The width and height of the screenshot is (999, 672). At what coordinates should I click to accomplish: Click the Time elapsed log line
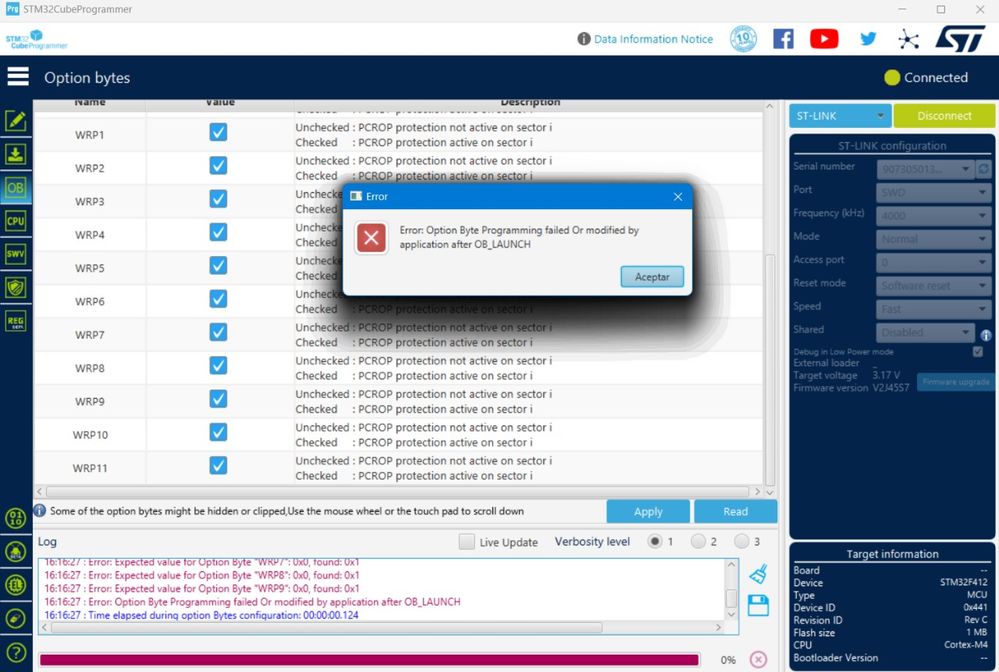(201, 615)
